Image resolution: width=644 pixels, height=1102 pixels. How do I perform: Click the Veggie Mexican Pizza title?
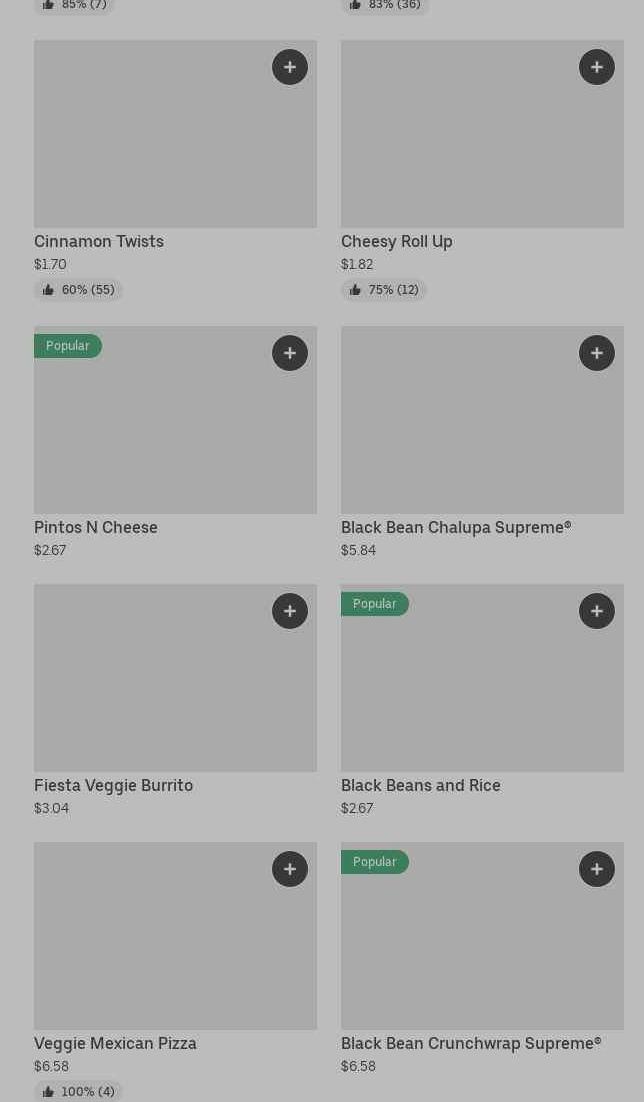click(115, 1043)
